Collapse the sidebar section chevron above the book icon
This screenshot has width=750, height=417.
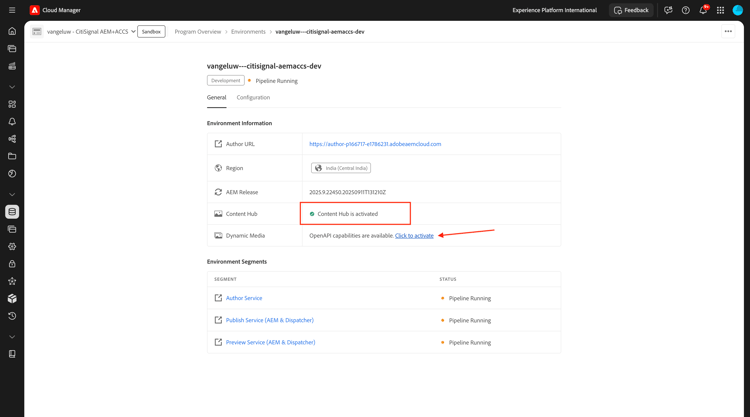coord(12,337)
